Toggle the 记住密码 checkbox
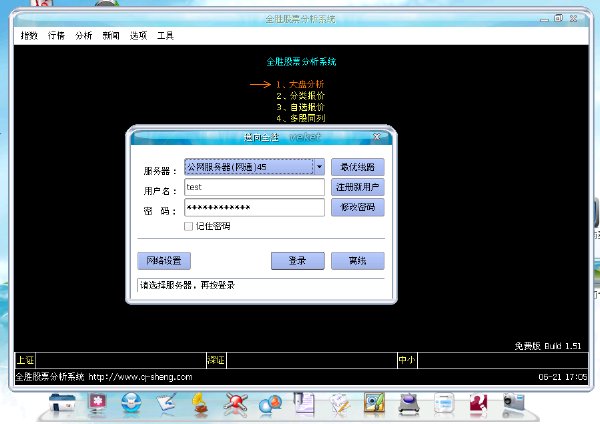This screenshot has width=600, height=424. pyautogui.click(x=188, y=226)
